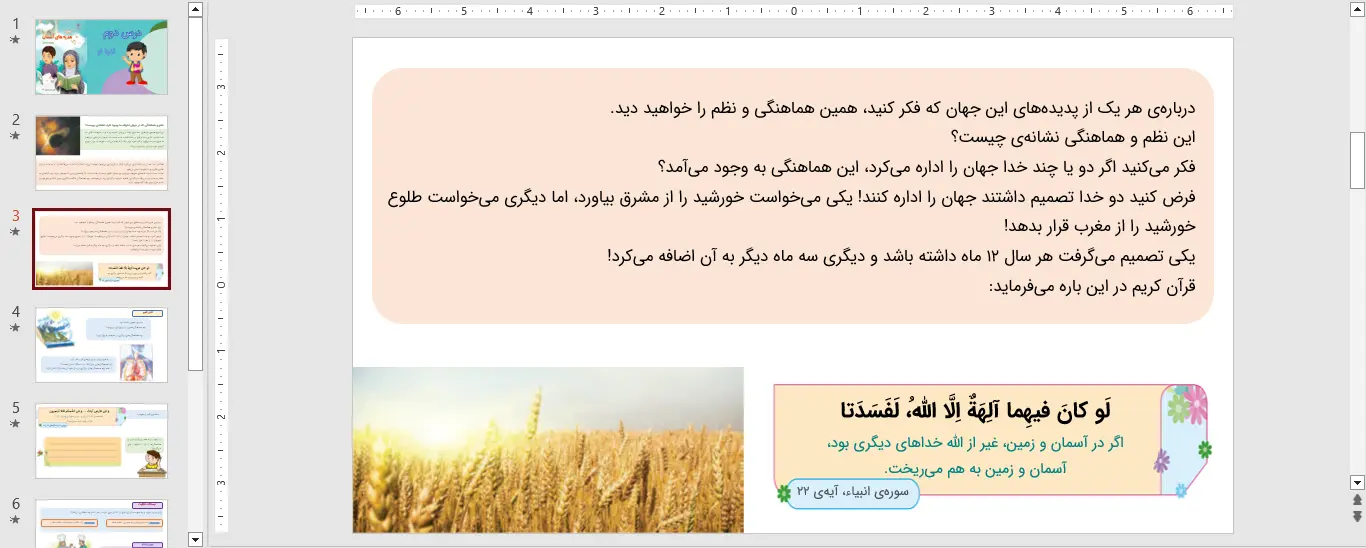Viewport: 1366px width, 548px height.
Task: Click the animation star beside slide 6
Action: [x=15, y=520]
